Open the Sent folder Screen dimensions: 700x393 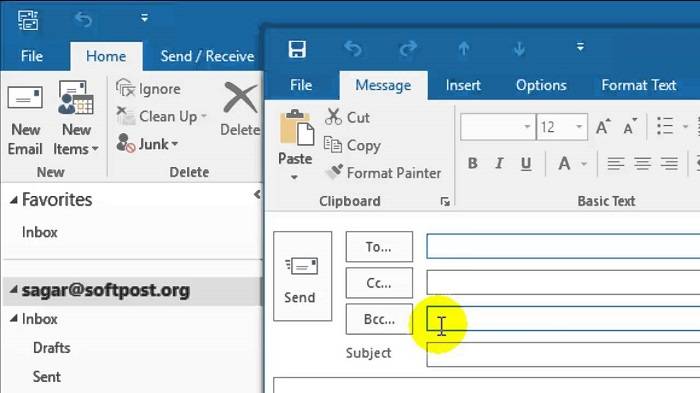[x=46, y=377]
